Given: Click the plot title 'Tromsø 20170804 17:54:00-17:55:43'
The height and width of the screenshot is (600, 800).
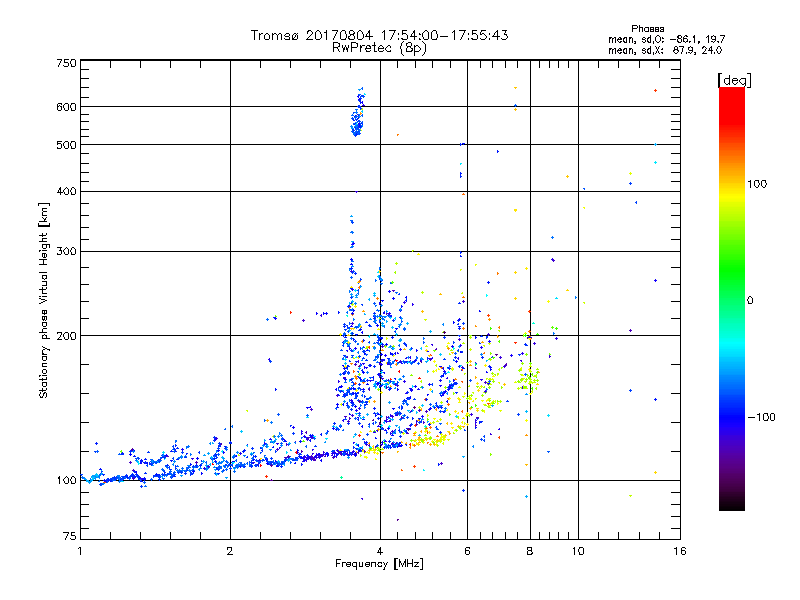Looking at the screenshot, I should 379,35.
